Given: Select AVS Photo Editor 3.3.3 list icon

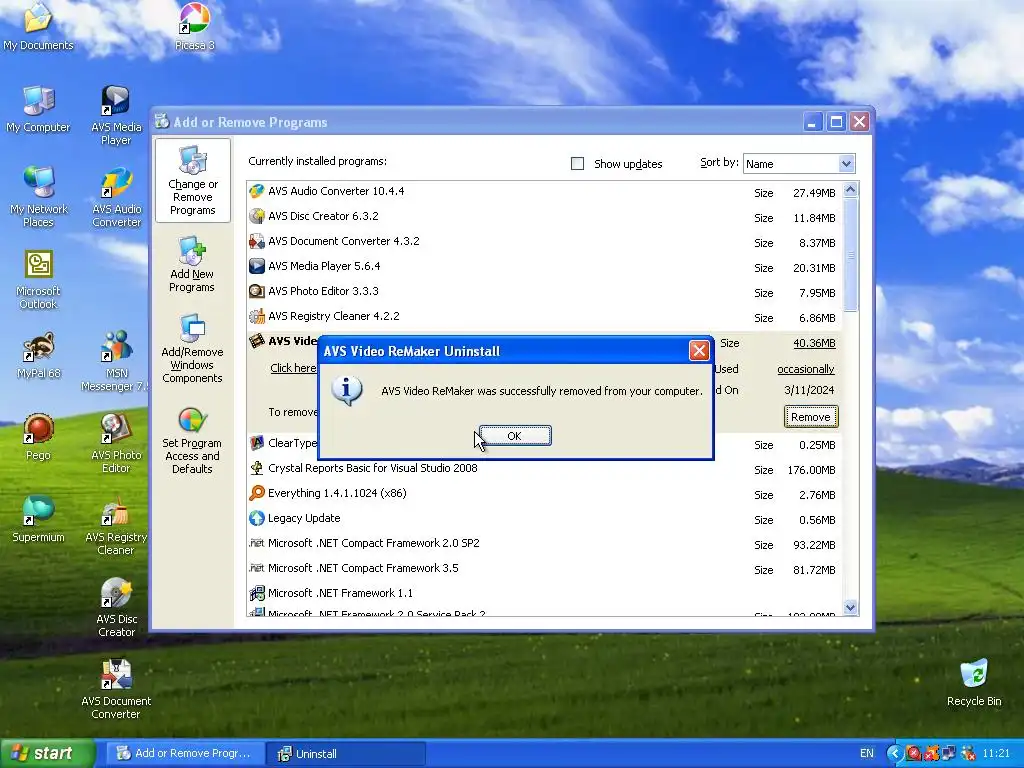Looking at the screenshot, I should tap(257, 291).
